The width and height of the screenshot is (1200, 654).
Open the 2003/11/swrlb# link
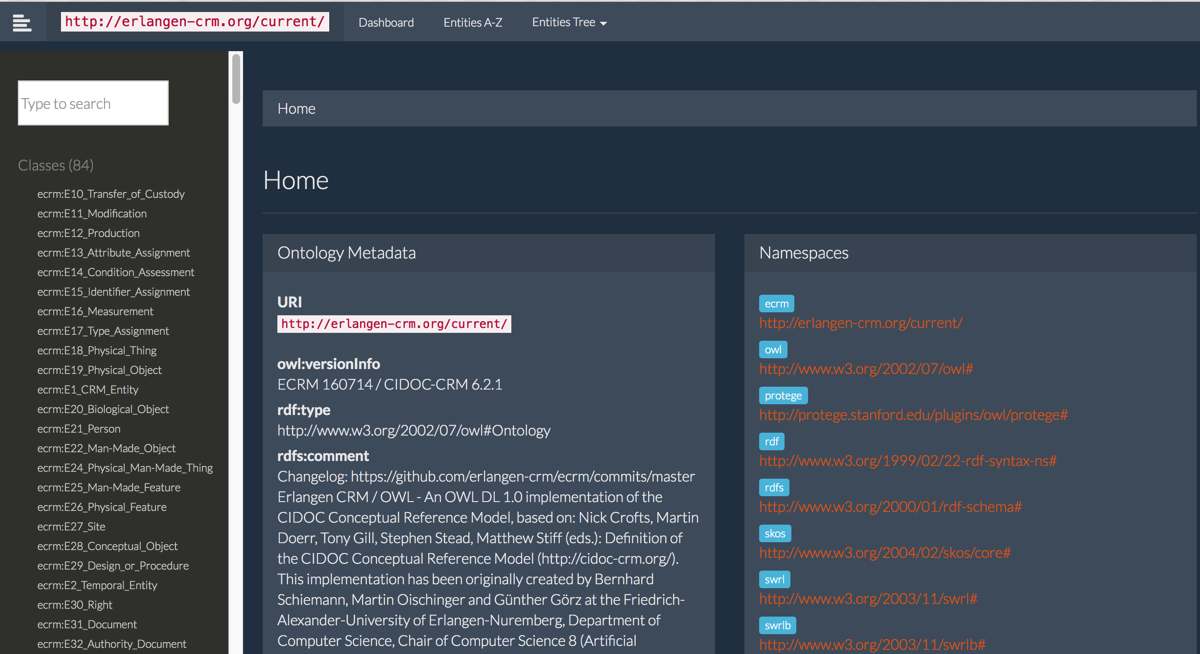tap(872, 645)
